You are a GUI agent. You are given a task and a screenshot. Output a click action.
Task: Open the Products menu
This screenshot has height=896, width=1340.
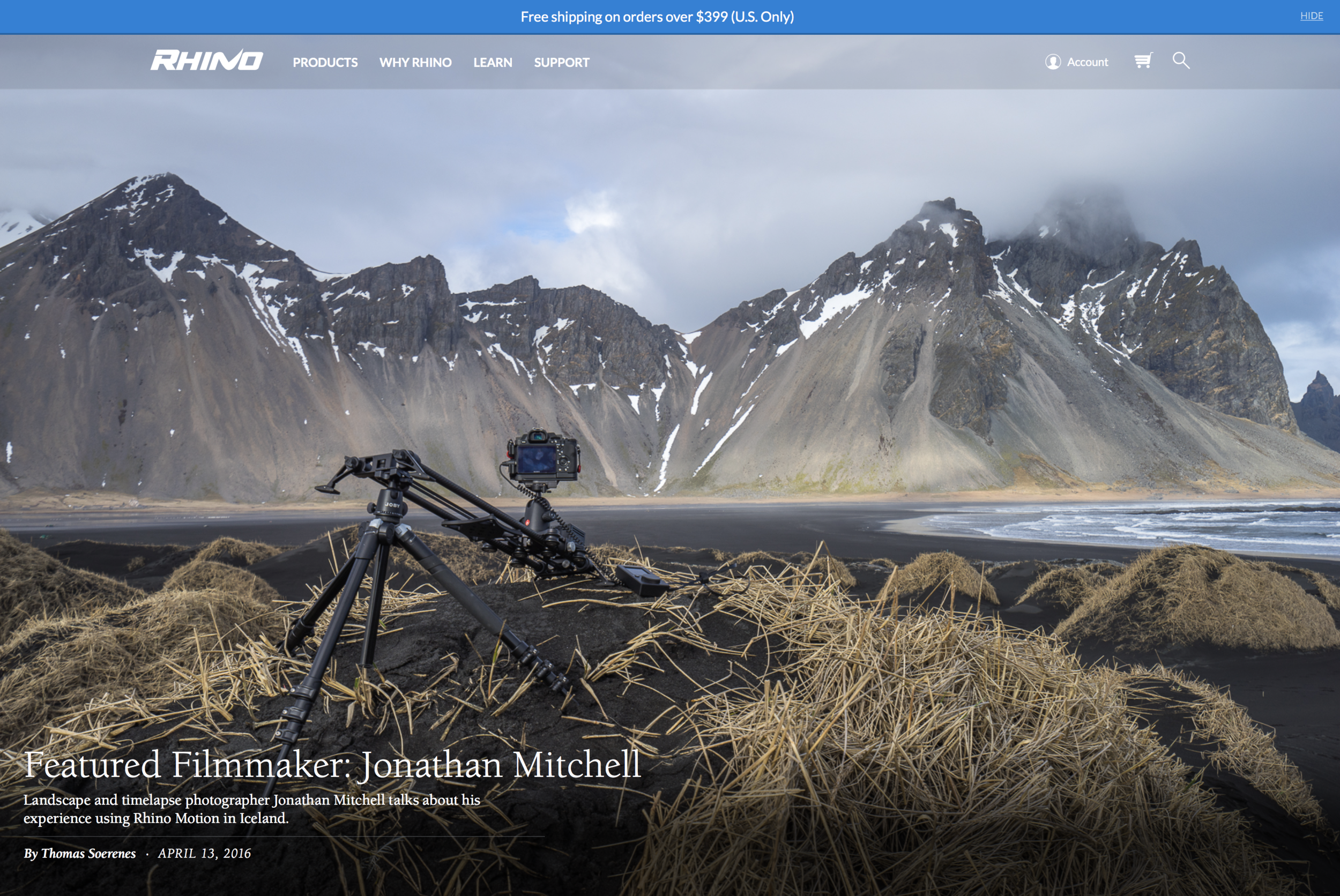pos(325,62)
